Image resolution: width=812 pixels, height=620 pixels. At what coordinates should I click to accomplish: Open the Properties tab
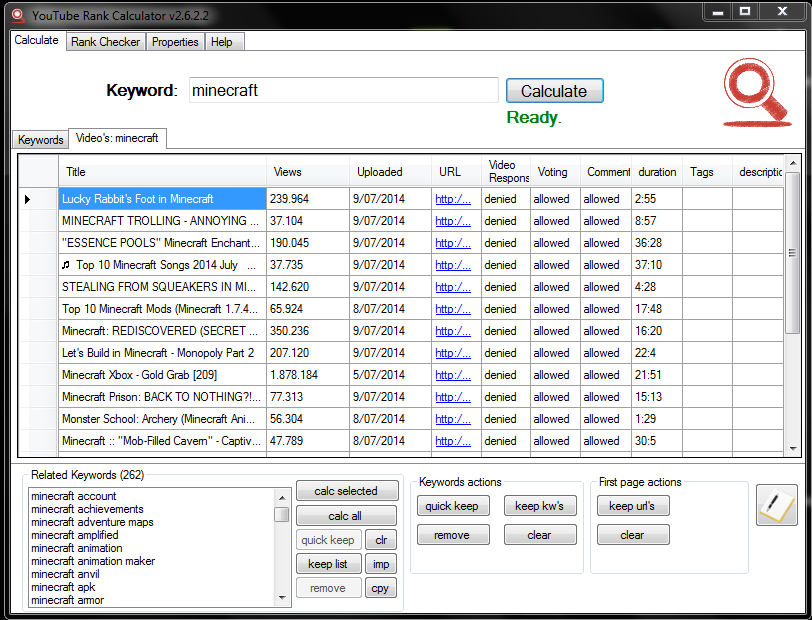tap(175, 42)
